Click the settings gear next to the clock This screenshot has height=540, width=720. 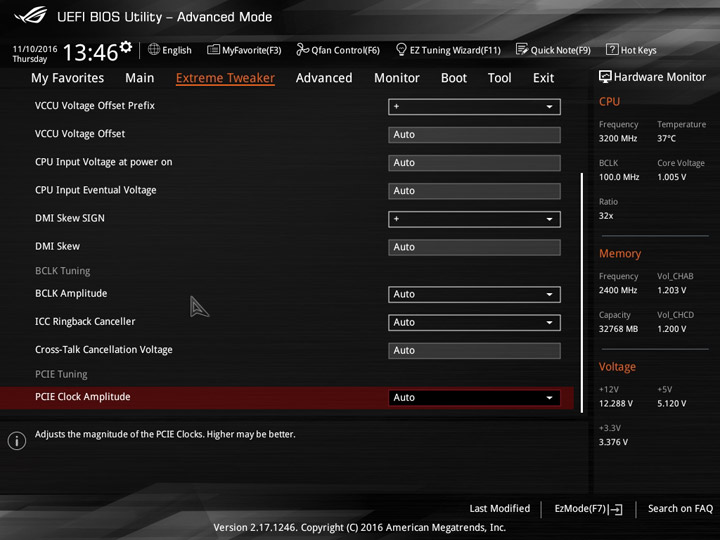pyautogui.click(x=126, y=47)
